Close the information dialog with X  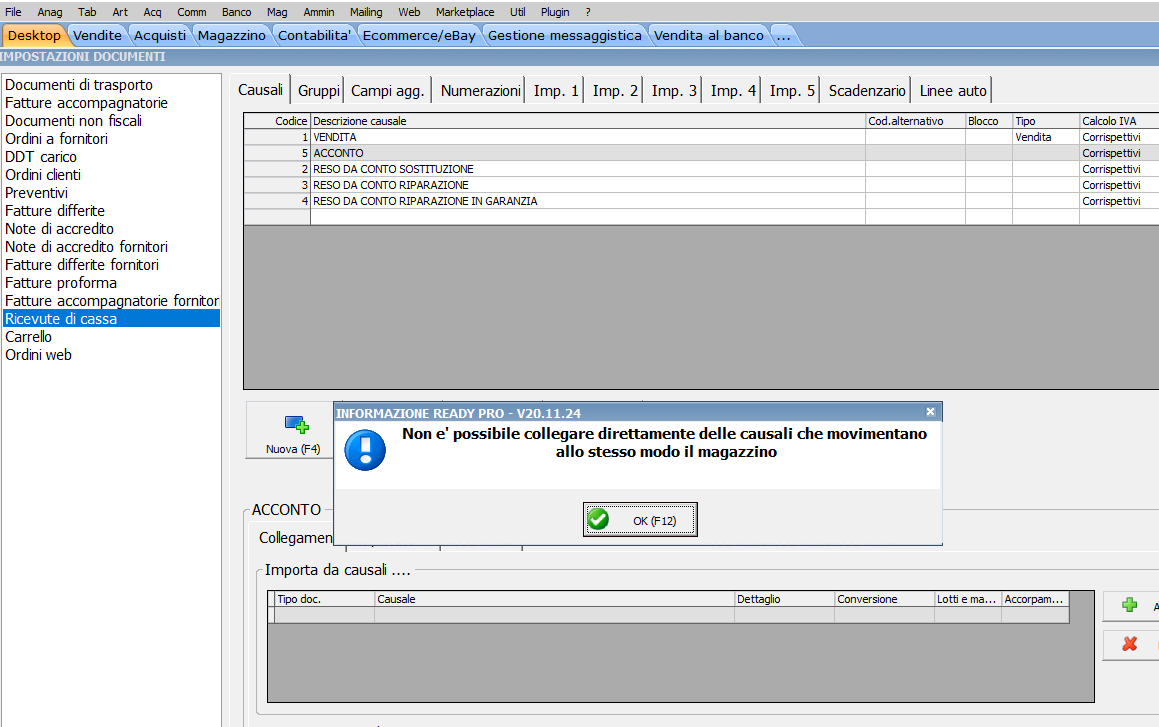(x=931, y=412)
